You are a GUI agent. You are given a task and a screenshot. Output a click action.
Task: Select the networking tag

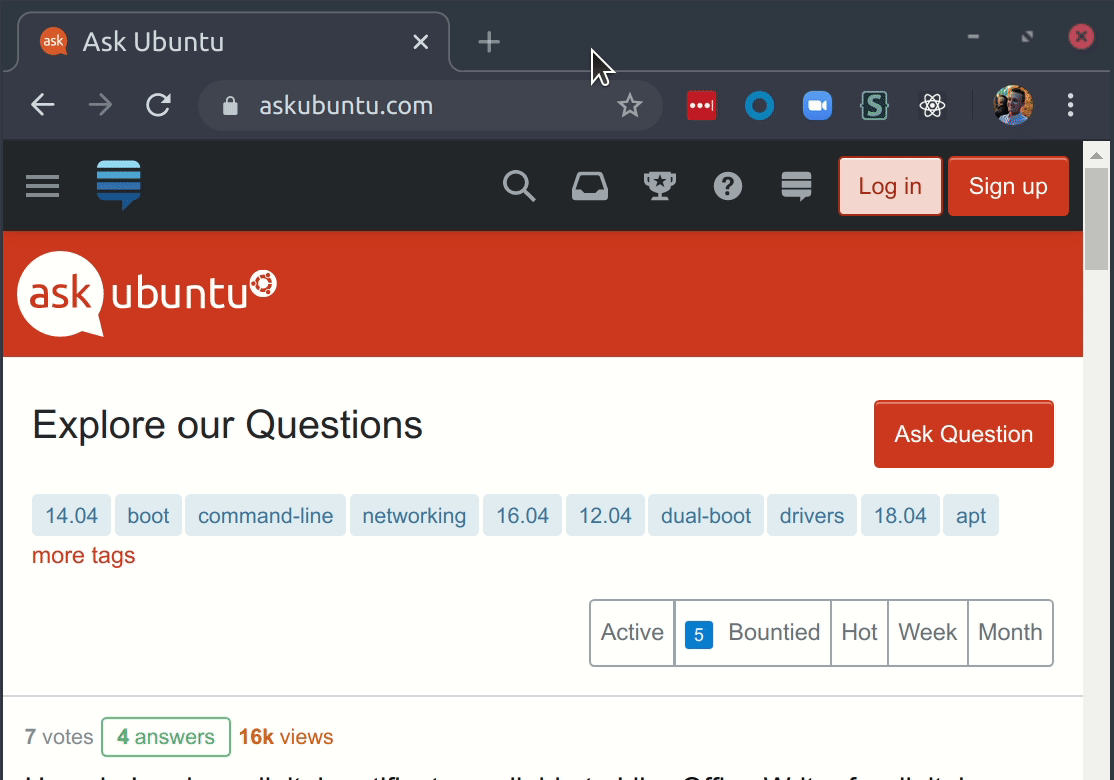click(414, 515)
